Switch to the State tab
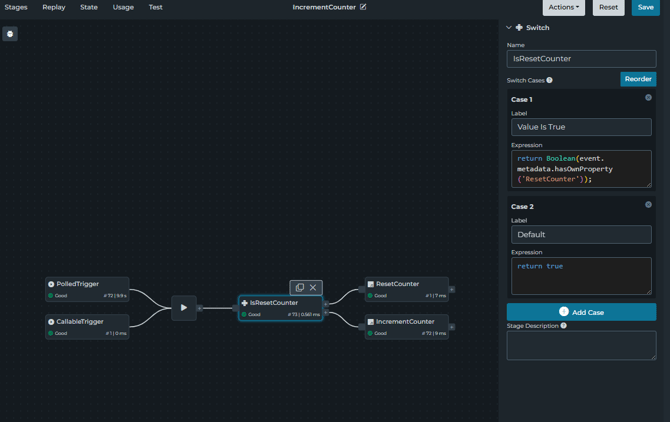The height and width of the screenshot is (422, 670). 89,7
